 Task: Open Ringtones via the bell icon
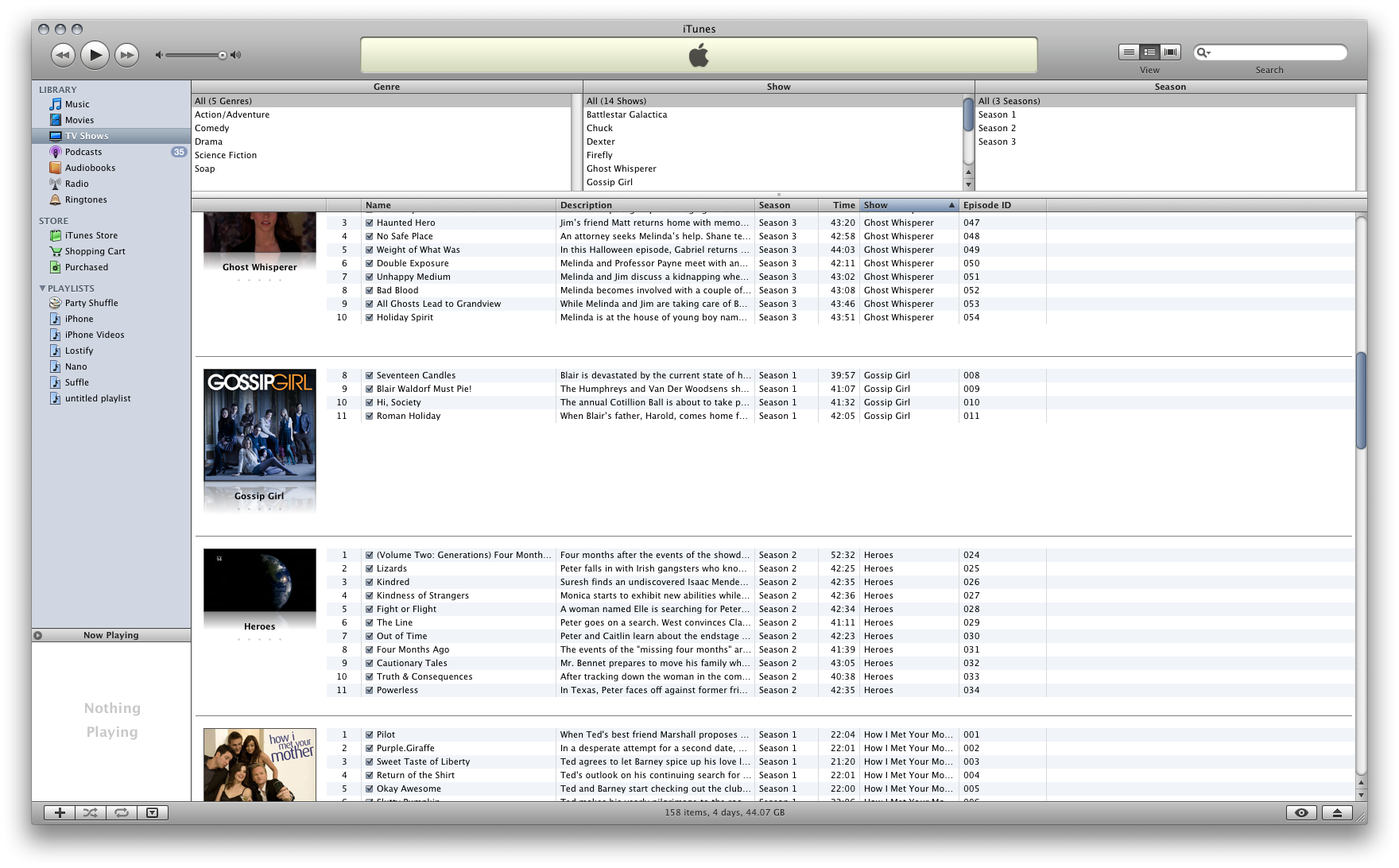[x=55, y=200]
